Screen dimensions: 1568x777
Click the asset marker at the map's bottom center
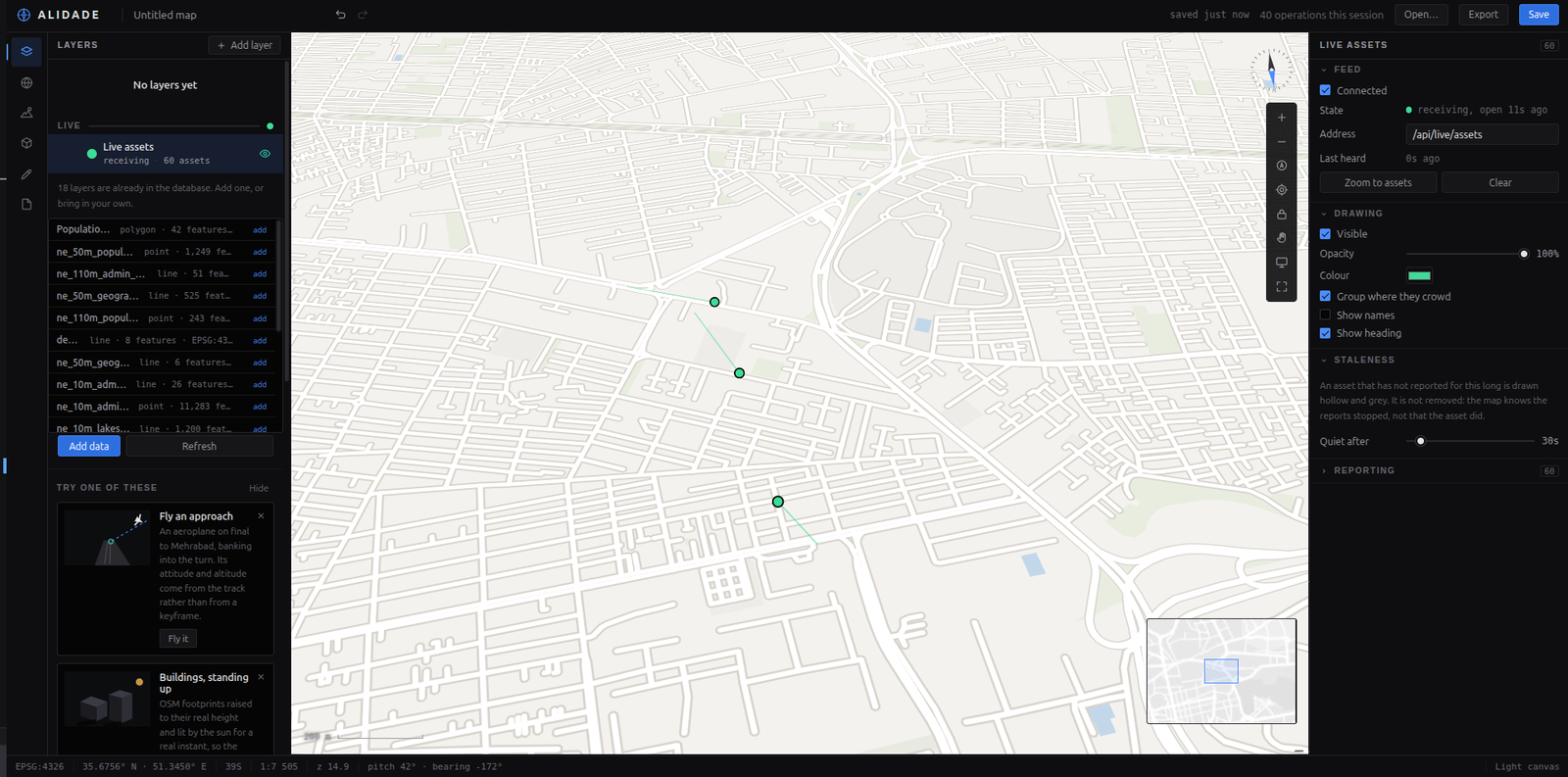(x=778, y=502)
